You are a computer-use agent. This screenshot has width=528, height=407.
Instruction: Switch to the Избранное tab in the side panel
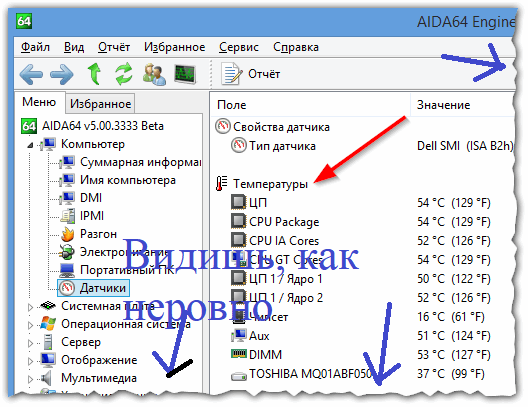pyautogui.click(x=100, y=104)
